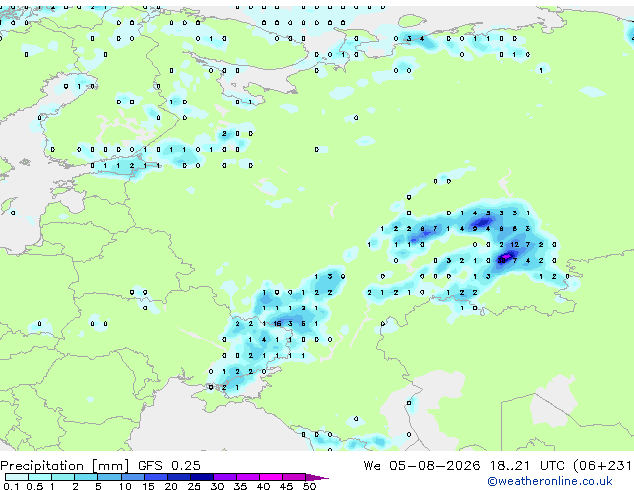Viewport: 634px width, 490px height.
Task: Select the 35–40 mm legend swatch
Action: click(x=247, y=477)
